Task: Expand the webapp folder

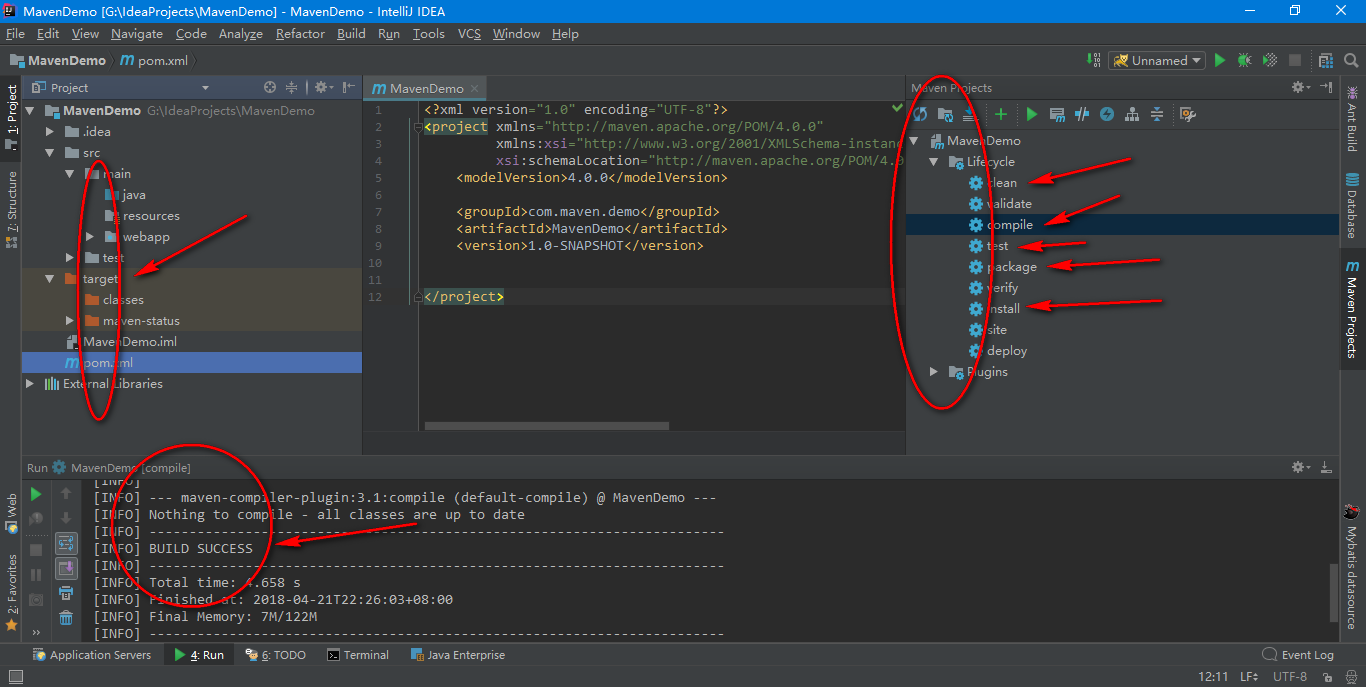Action: coord(89,237)
